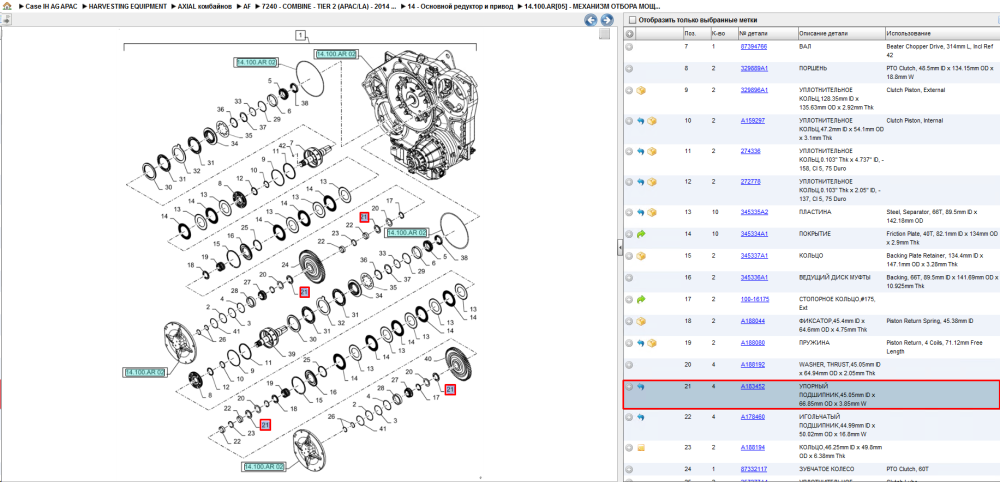The width and height of the screenshot is (1000, 482).
Task: Add part 87332117 with its plus icon
Action: [x=629, y=469]
